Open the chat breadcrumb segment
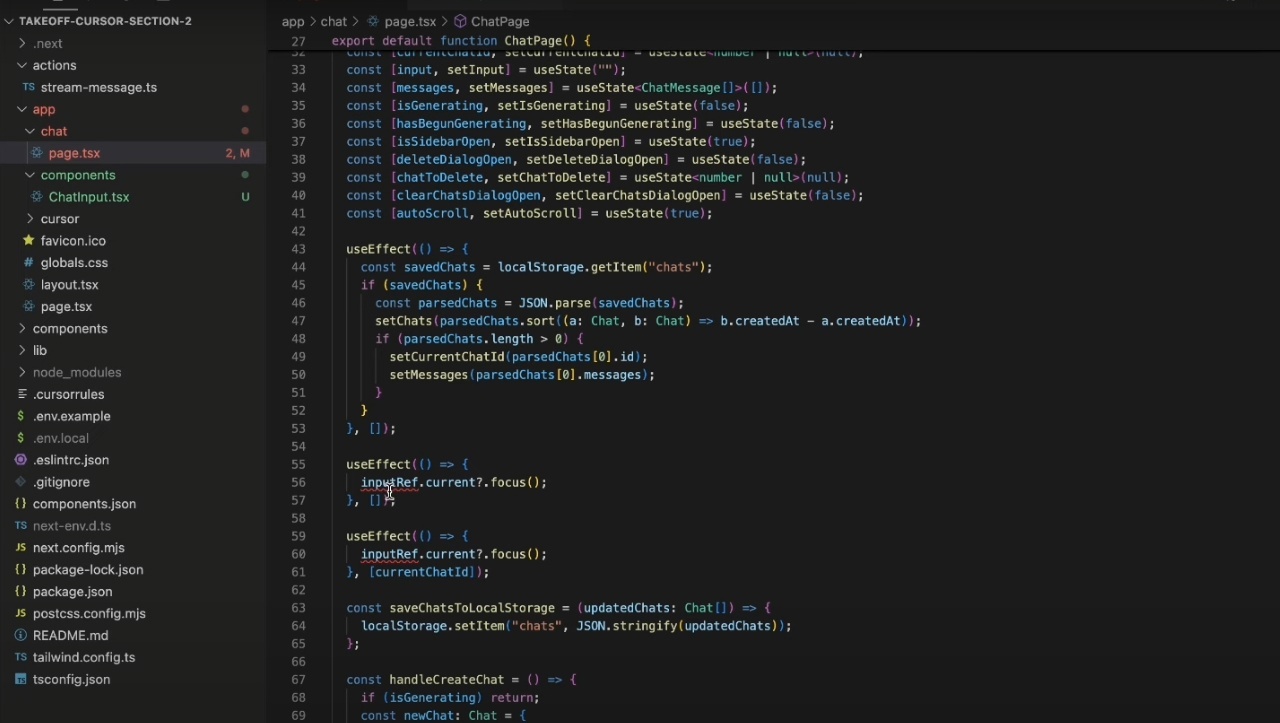Screen dimensions: 1280x723 pyautogui.click(x=334, y=21)
